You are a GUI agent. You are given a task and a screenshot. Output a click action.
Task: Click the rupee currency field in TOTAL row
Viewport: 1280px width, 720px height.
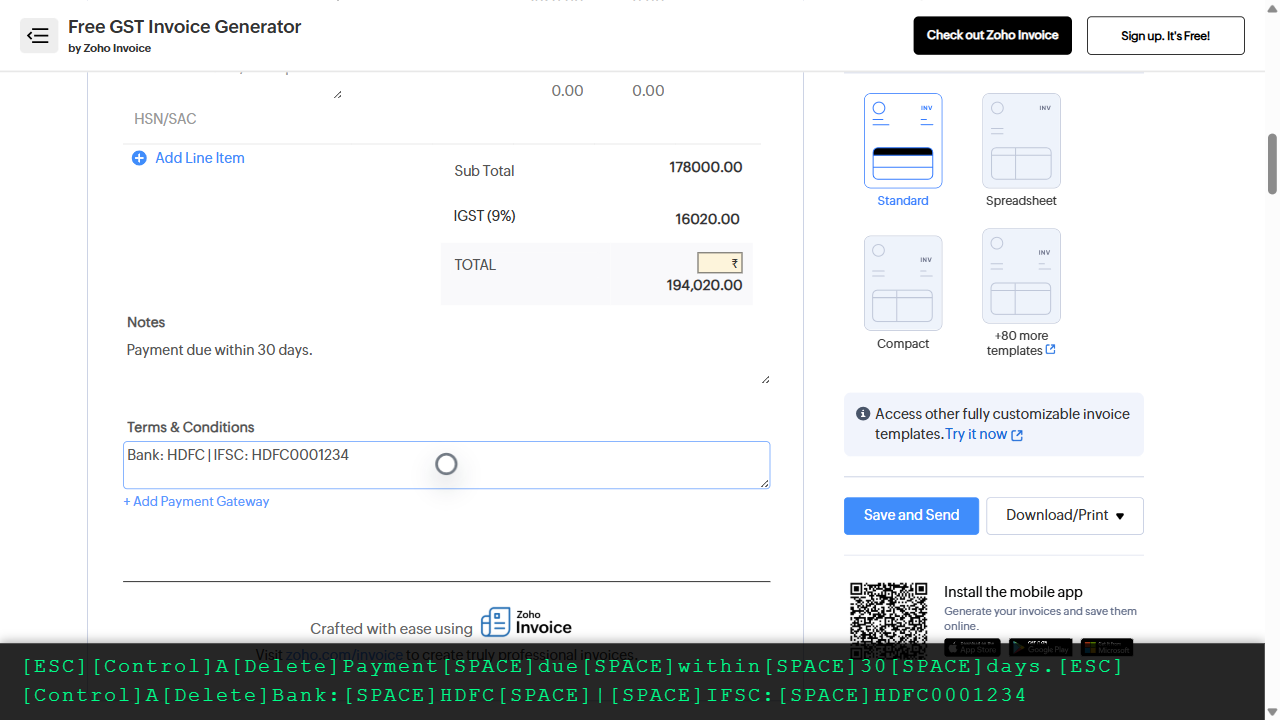click(x=719, y=262)
